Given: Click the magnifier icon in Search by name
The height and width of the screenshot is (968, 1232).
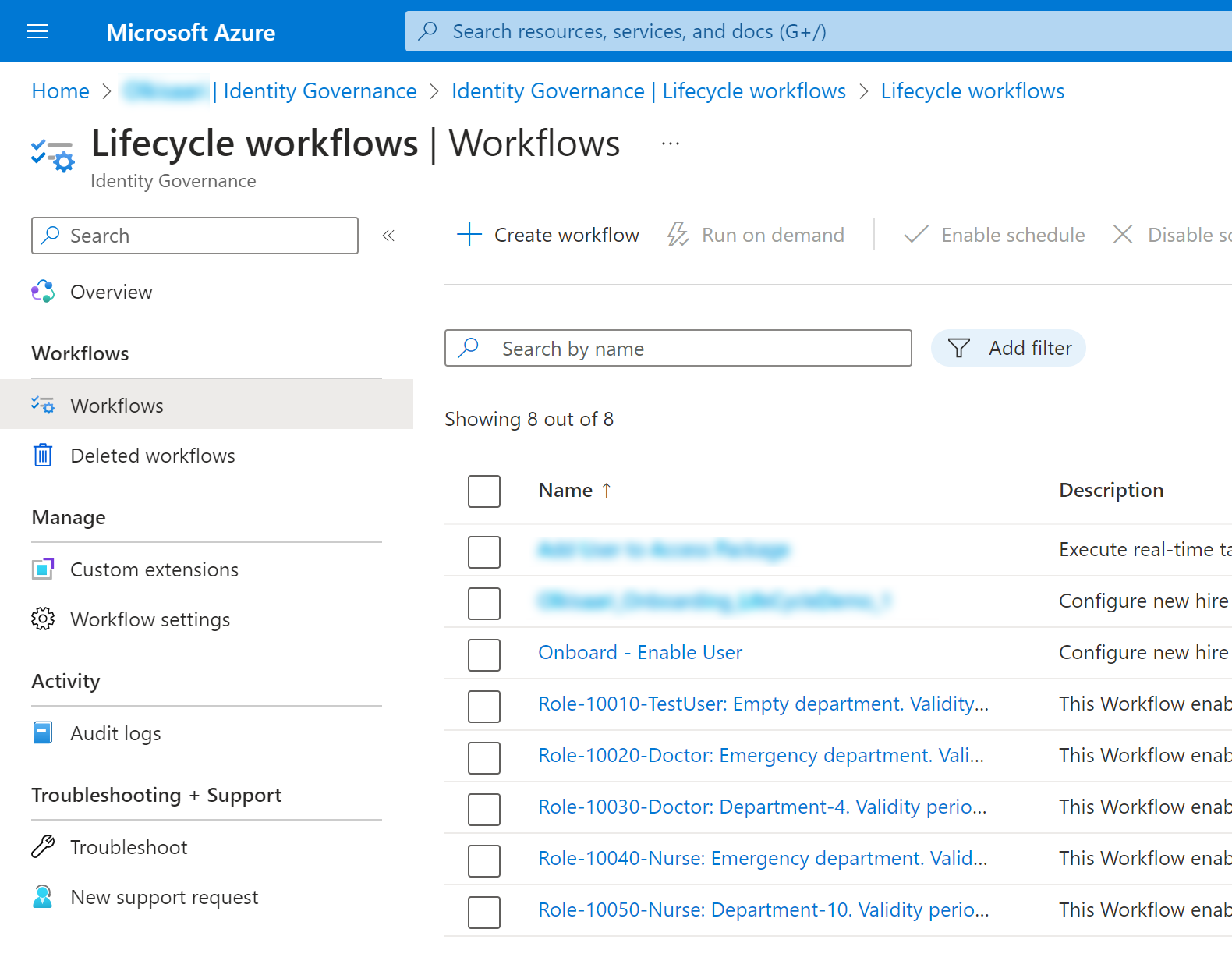Looking at the screenshot, I should (x=469, y=347).
